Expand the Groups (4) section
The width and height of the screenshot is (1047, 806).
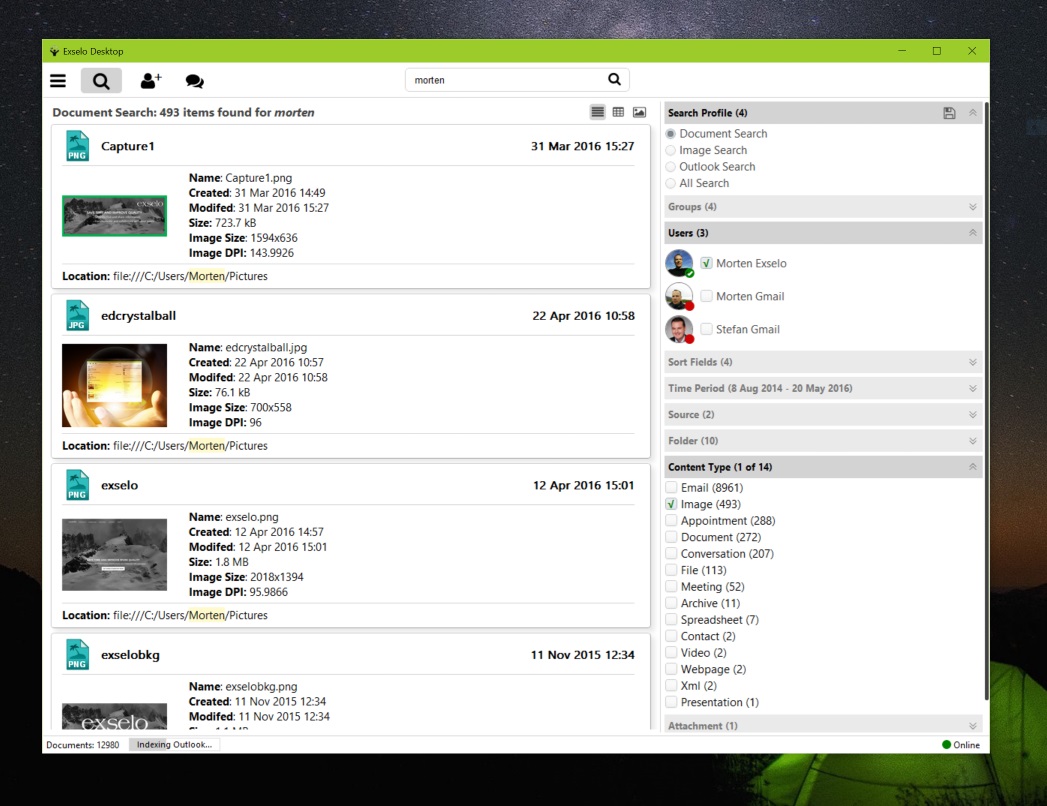[x=972, y=207]
